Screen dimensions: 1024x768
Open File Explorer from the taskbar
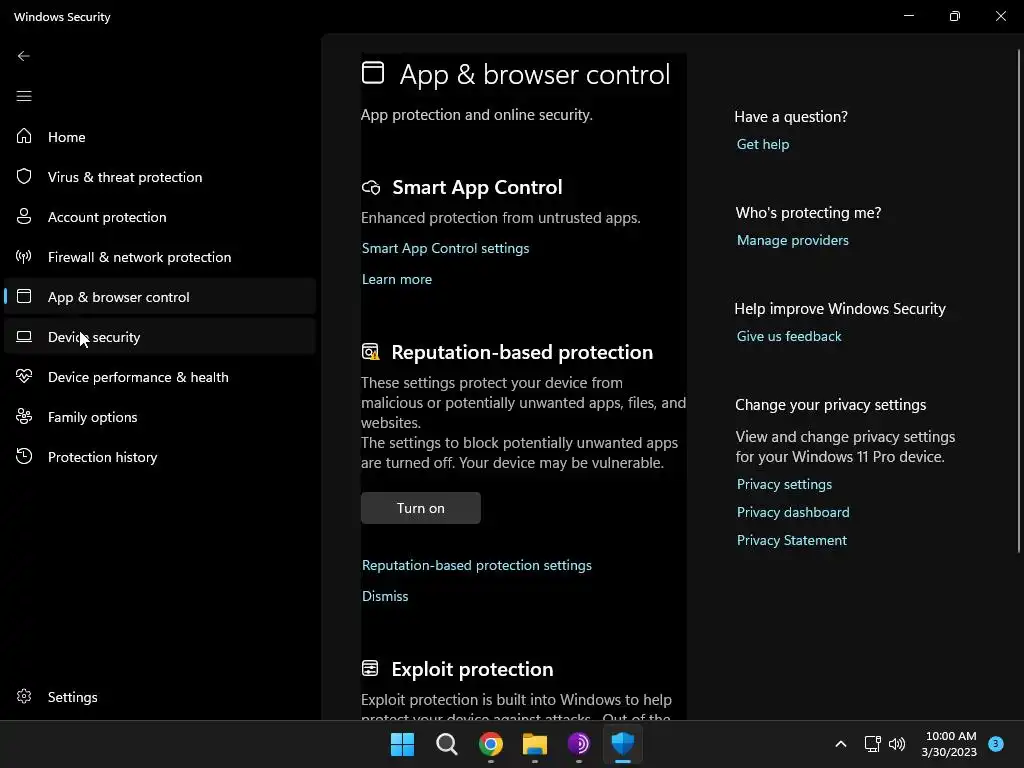click(534, 744)
